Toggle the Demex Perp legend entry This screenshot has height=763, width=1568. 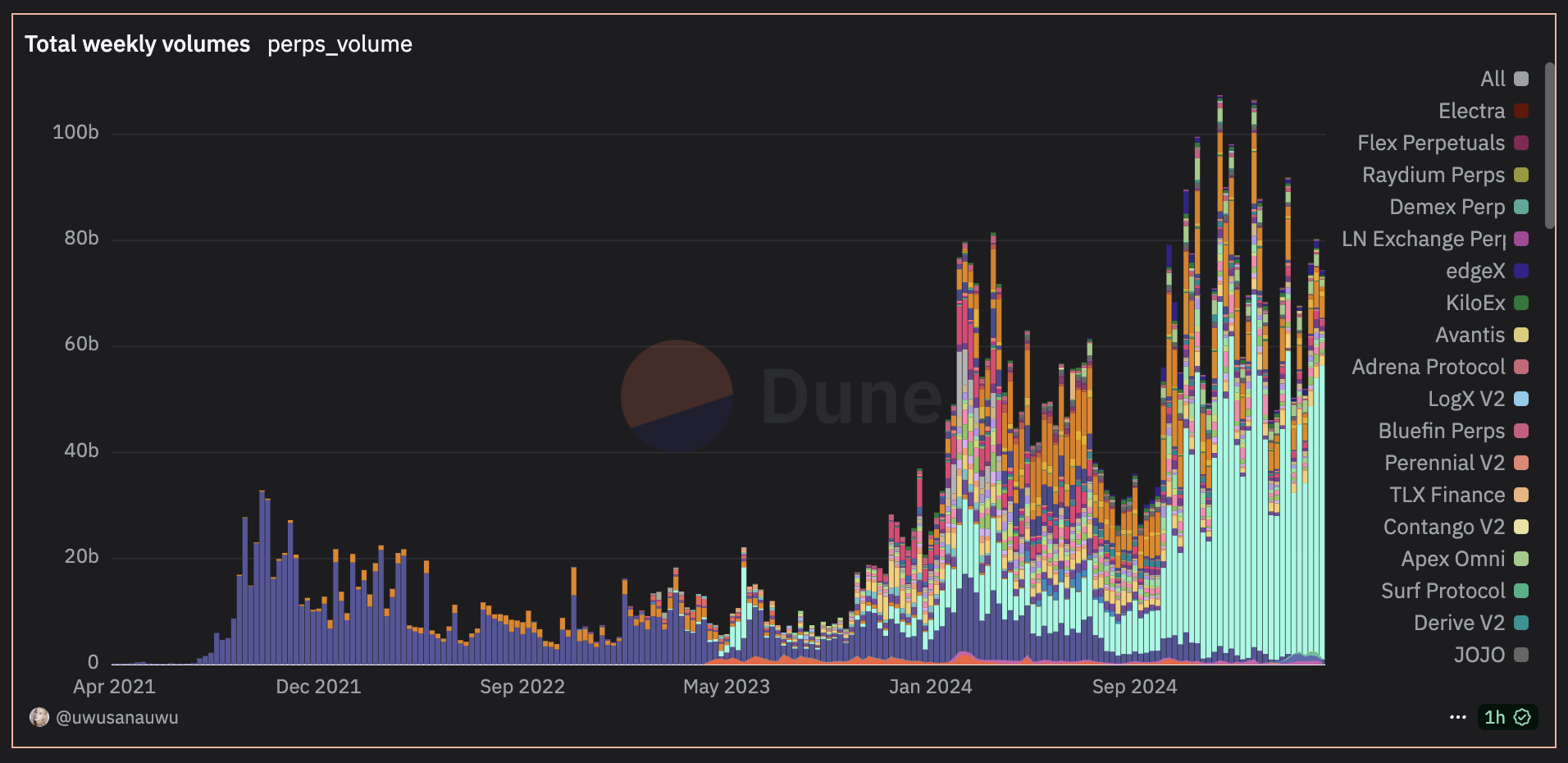(x=1457, y=207)
